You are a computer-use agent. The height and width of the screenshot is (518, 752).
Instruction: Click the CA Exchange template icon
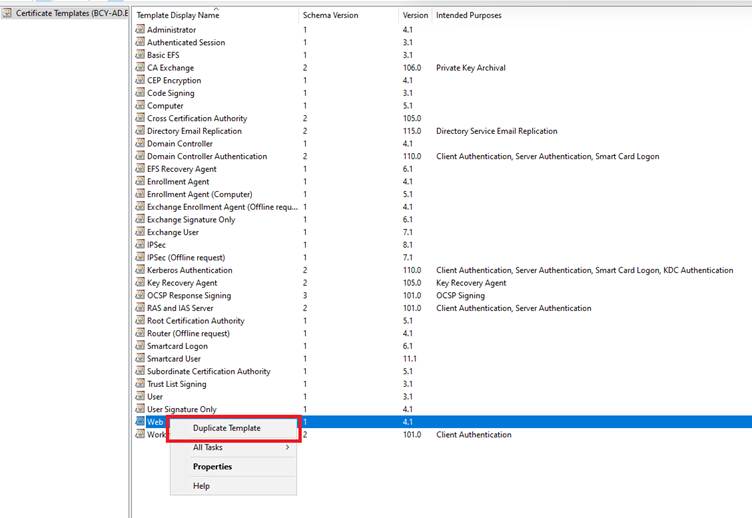click(140, 67)
